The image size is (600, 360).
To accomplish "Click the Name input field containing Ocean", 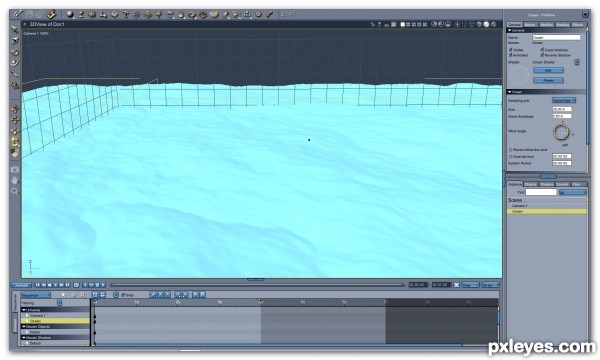I will coord(556,37).
